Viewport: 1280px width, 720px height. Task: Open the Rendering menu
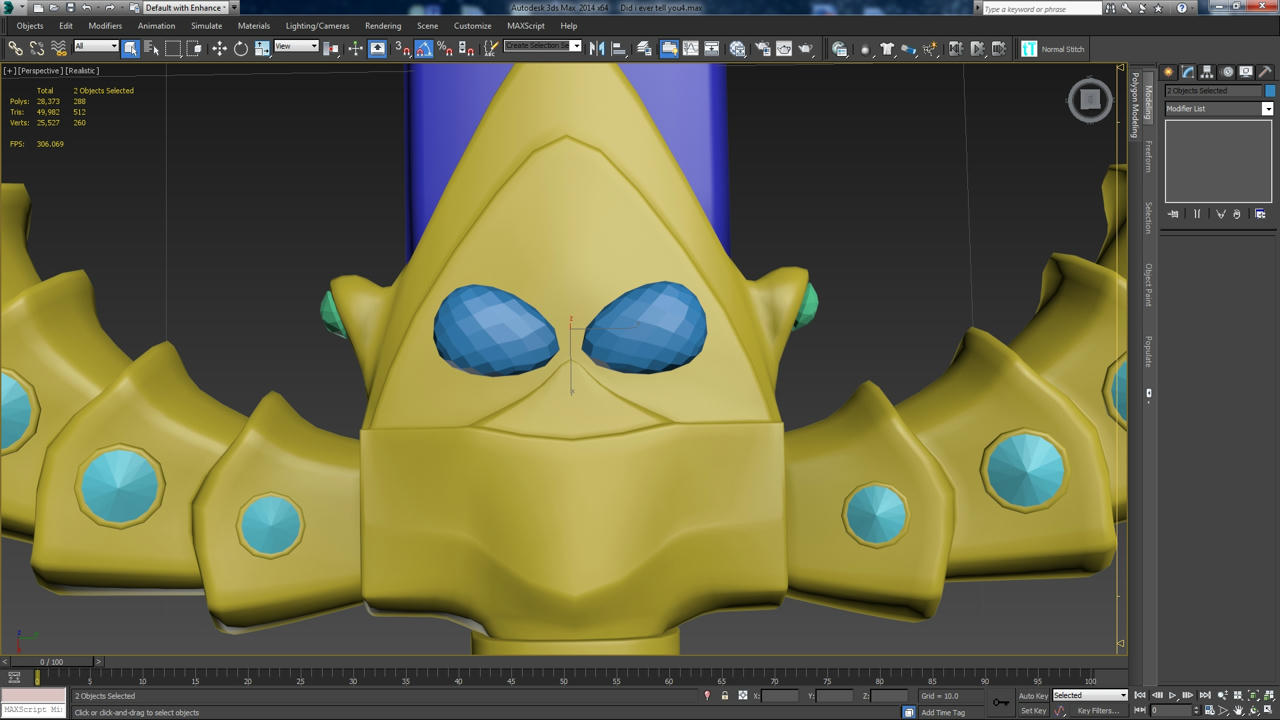[383, 26]
